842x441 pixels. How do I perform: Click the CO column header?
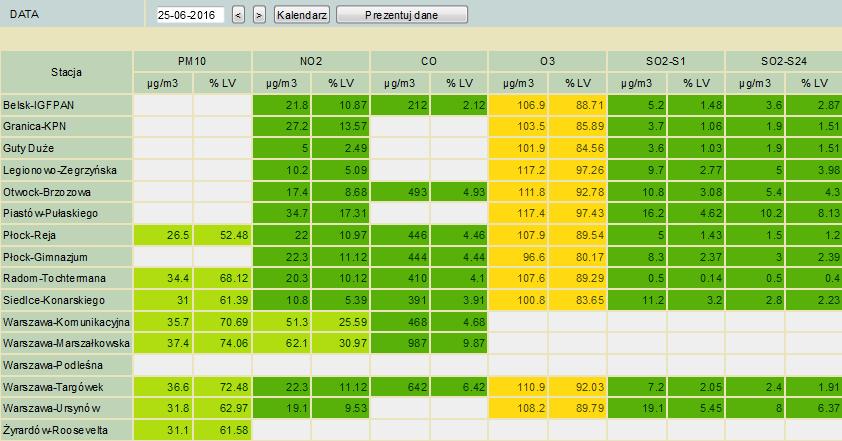pyautogui.click(x=429, y=61)
